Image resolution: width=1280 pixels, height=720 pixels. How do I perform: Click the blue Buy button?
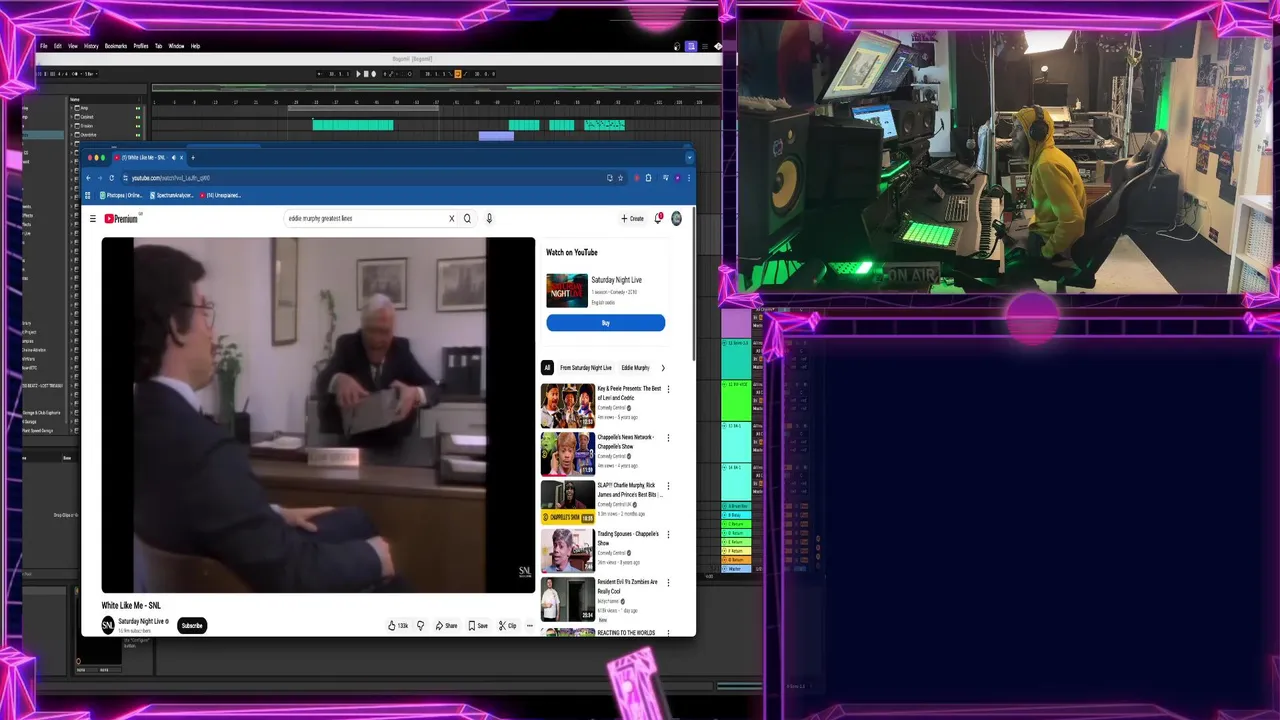coord(606,323)
